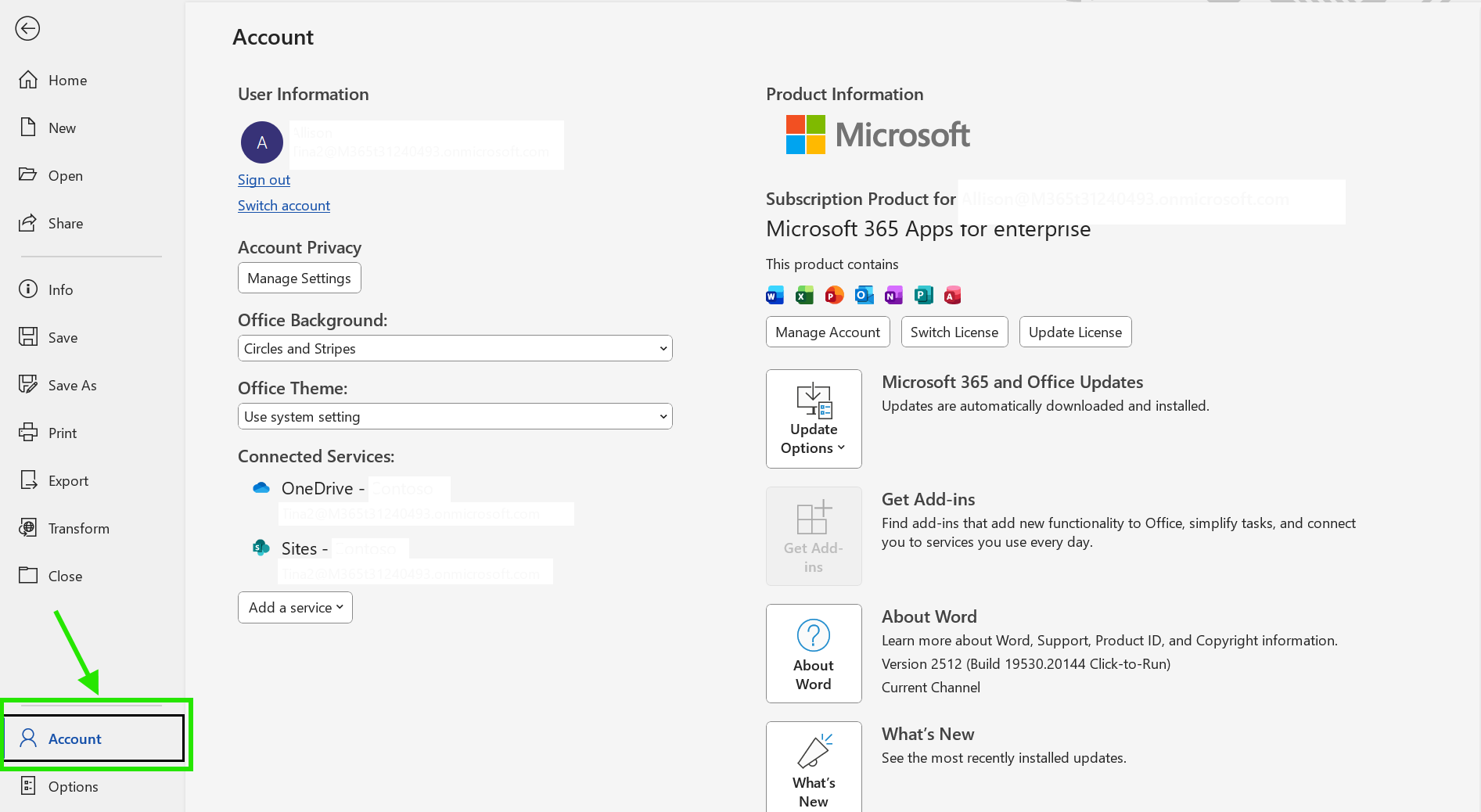Open the Share page in the sidebar
This screenshot has width=1481, height=812.
(x=92, y=224)
